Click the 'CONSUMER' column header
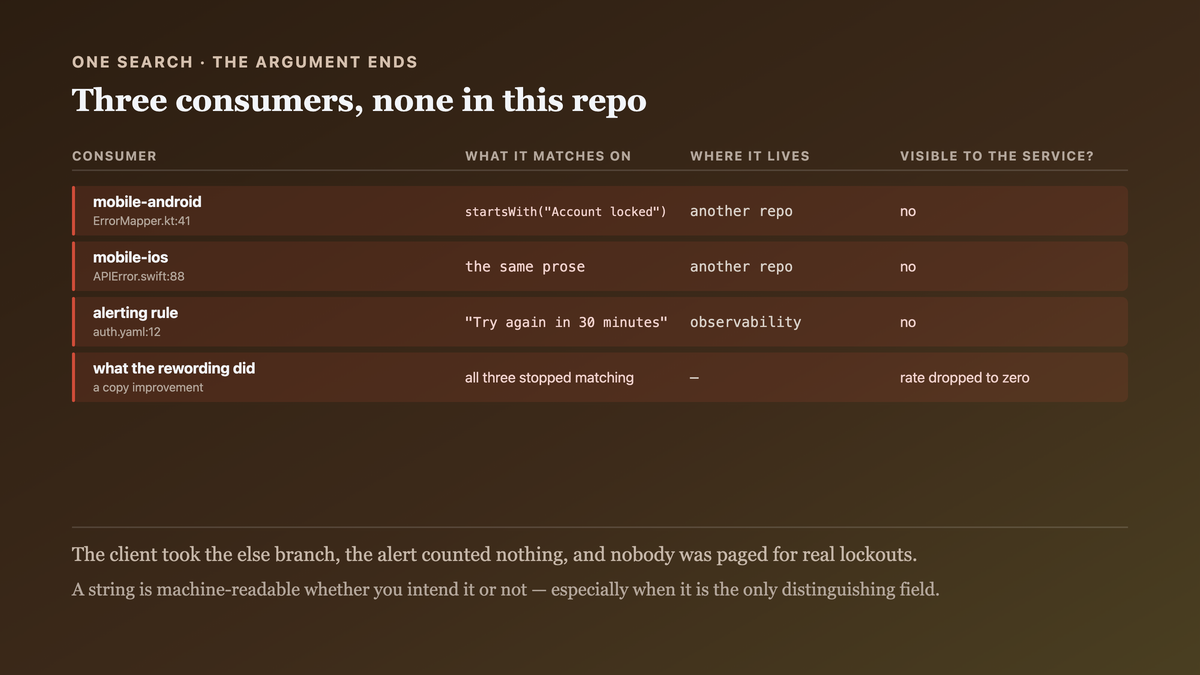 pos(114,156)
